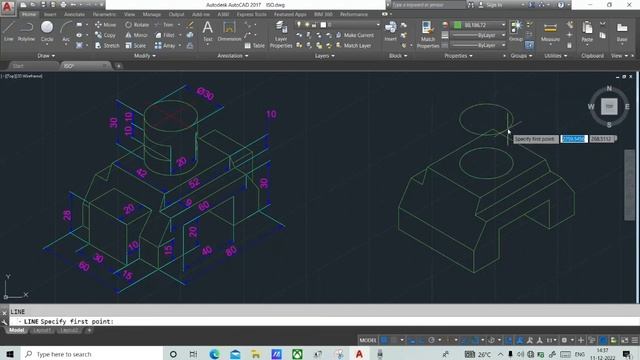Screen dimensions: 640x360
Task: Expand the Annotation panel
Action: click(x=233, y=56)
